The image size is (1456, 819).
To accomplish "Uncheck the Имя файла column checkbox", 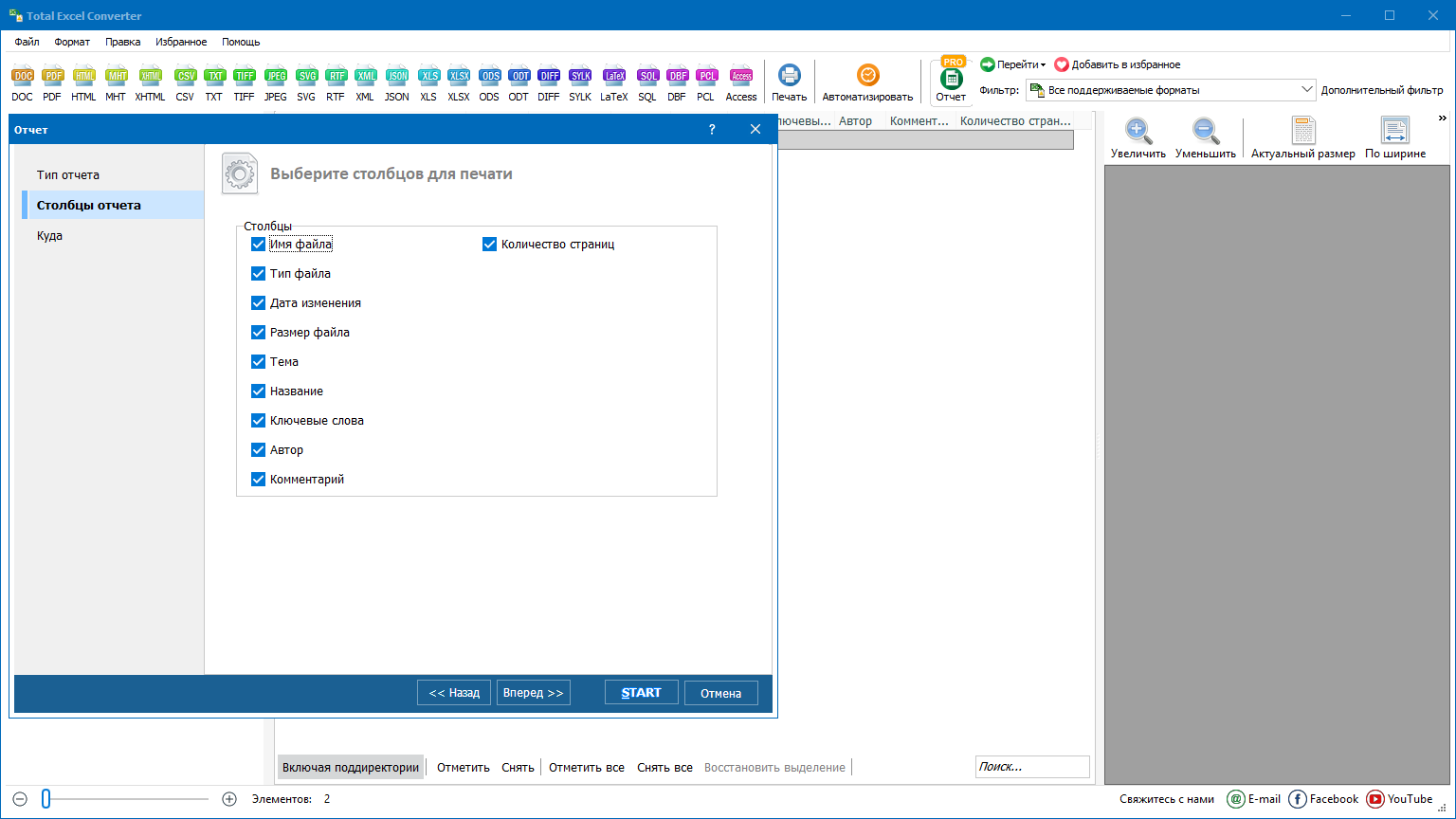I will click(x=258, y=245).
